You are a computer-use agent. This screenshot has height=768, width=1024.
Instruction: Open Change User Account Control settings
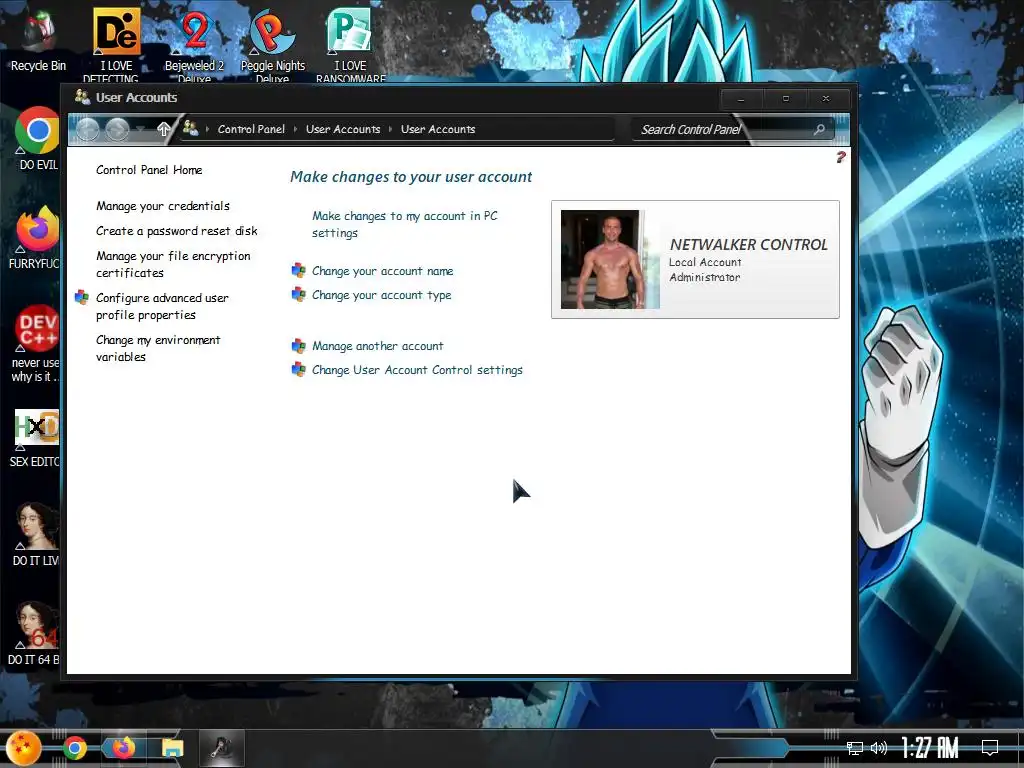[417, 370]
